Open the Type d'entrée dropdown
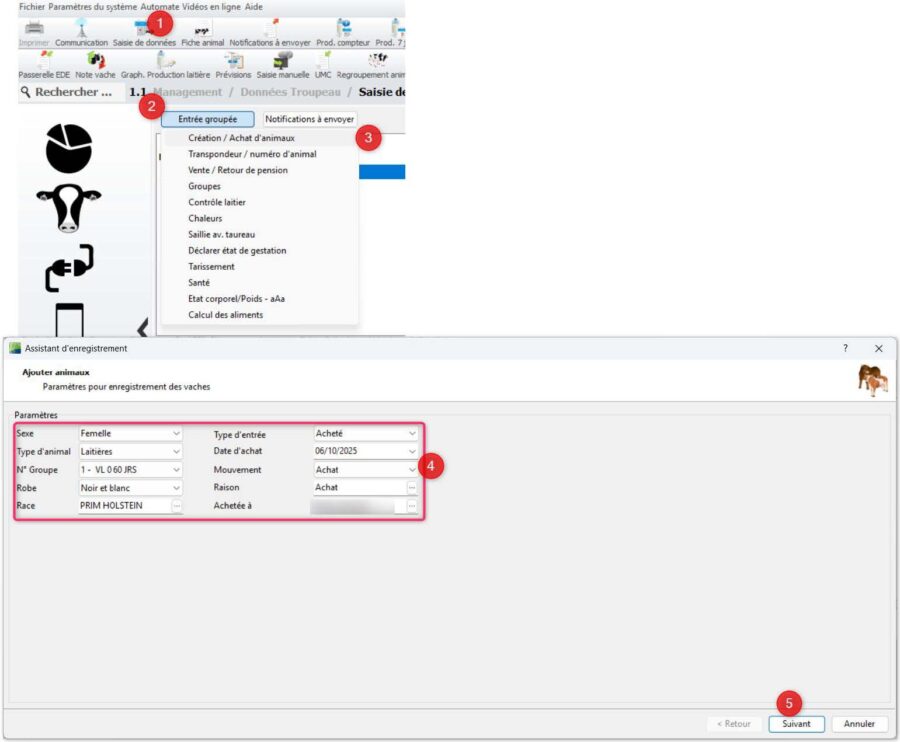Screen dimensions: 900x742 point(411,434)
